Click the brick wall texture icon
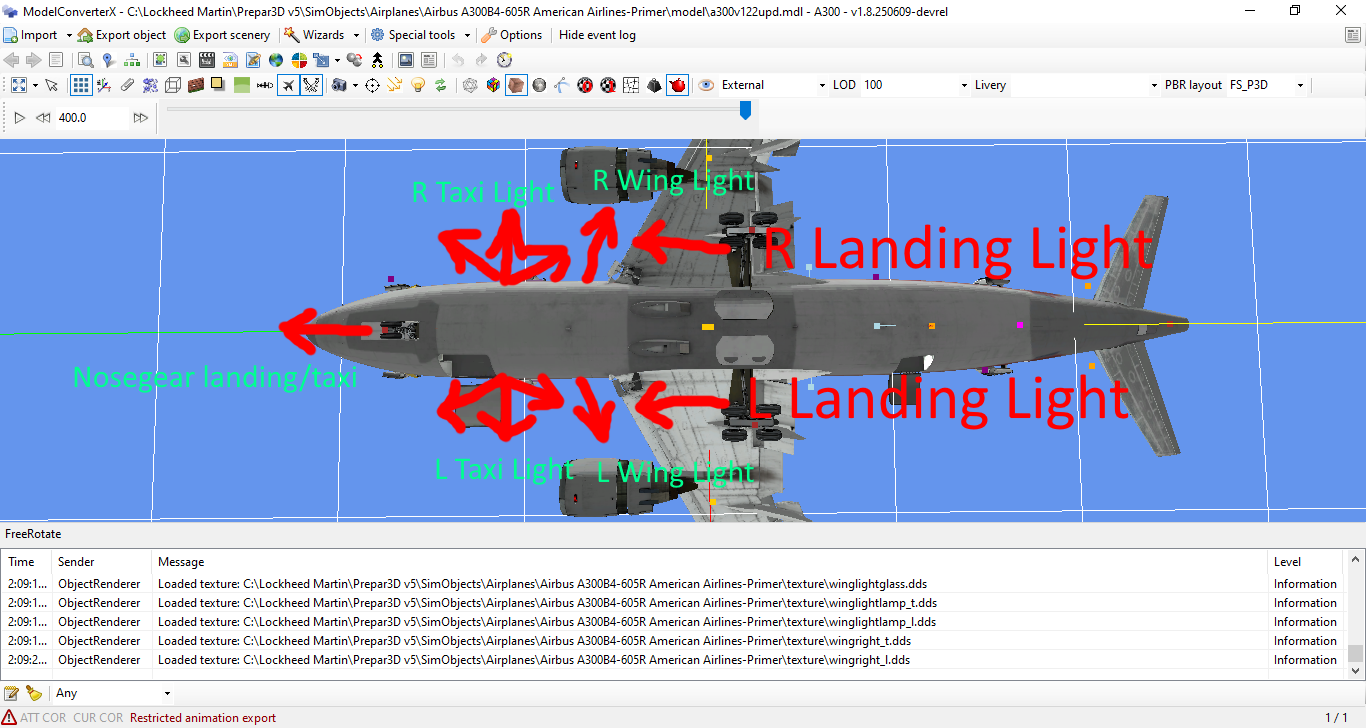This screenshot has height=728, width=1366. coord(196,85)
